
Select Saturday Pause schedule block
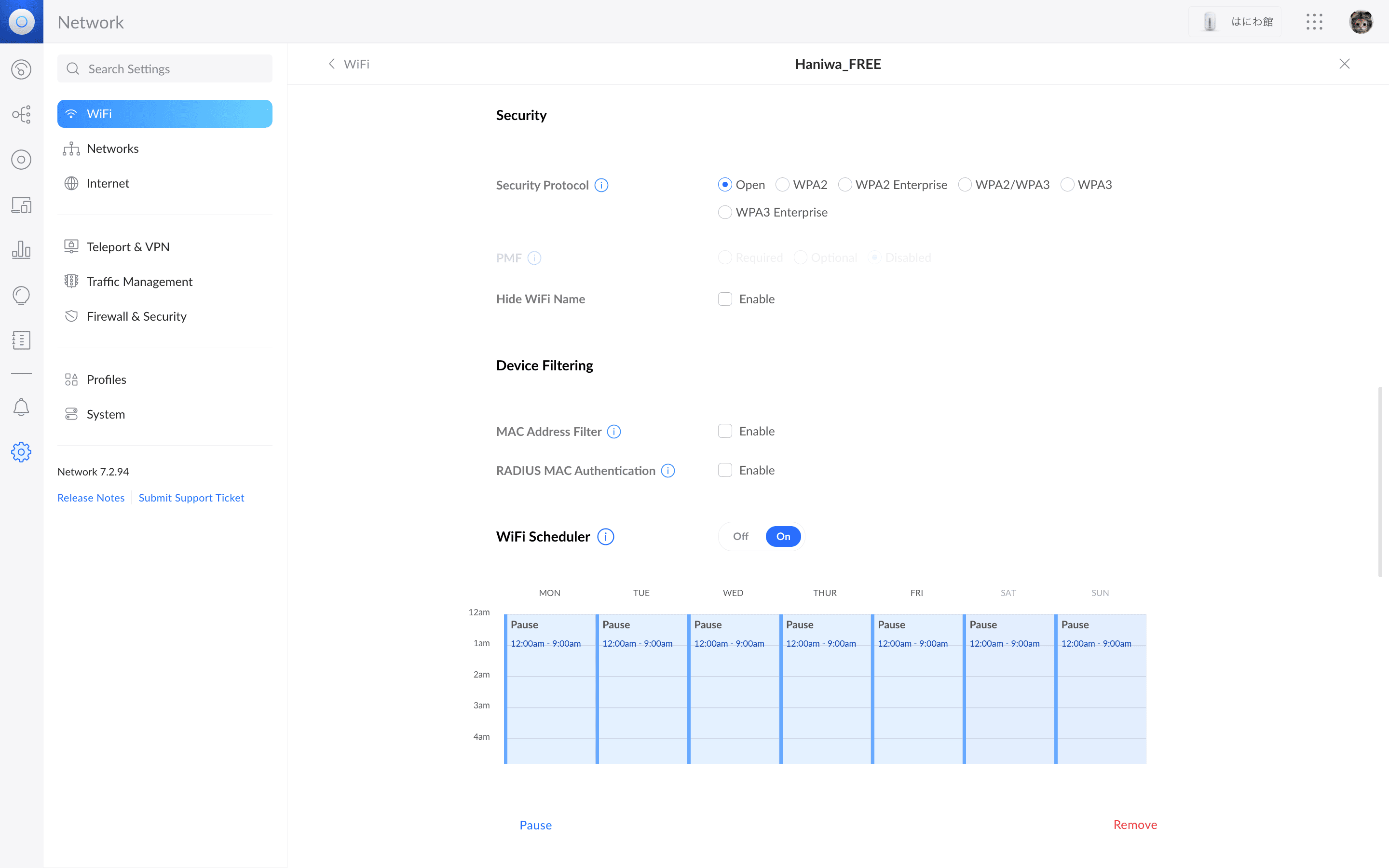(1008, 689)
